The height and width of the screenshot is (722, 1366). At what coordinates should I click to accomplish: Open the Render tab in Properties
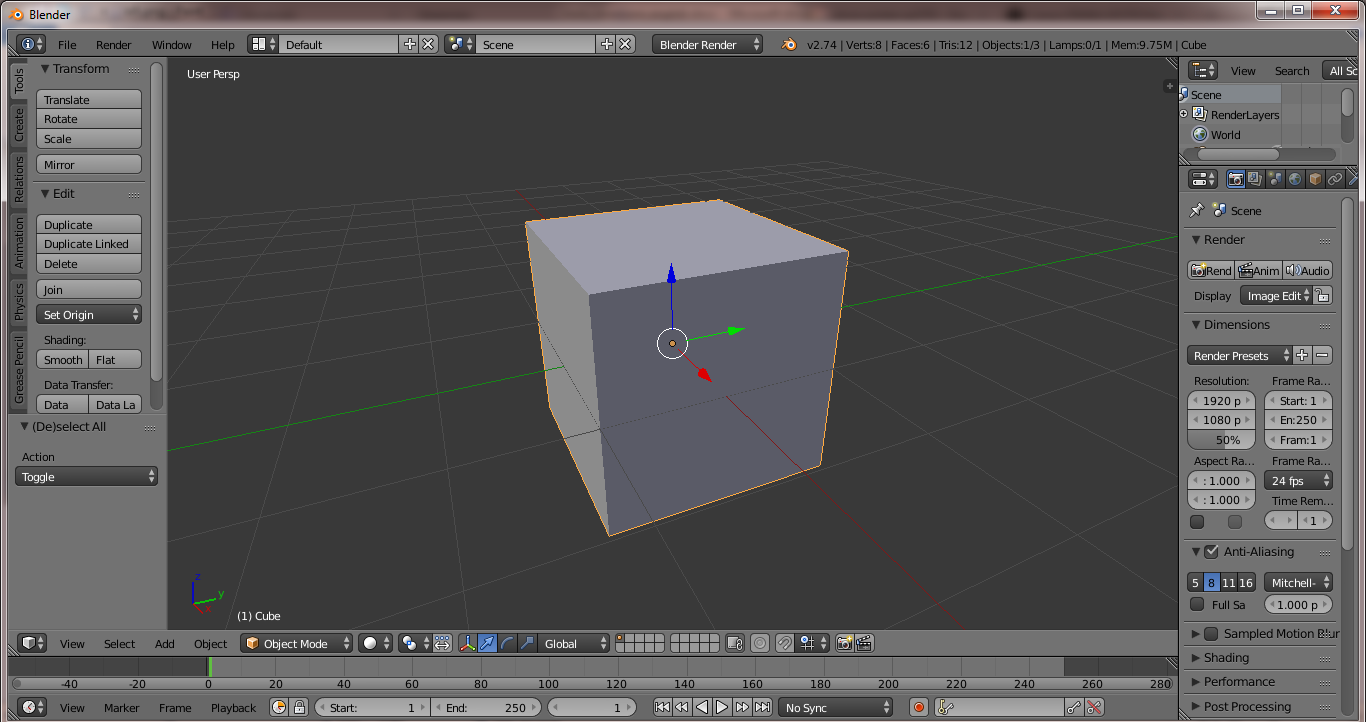(x=1236, y=179)
